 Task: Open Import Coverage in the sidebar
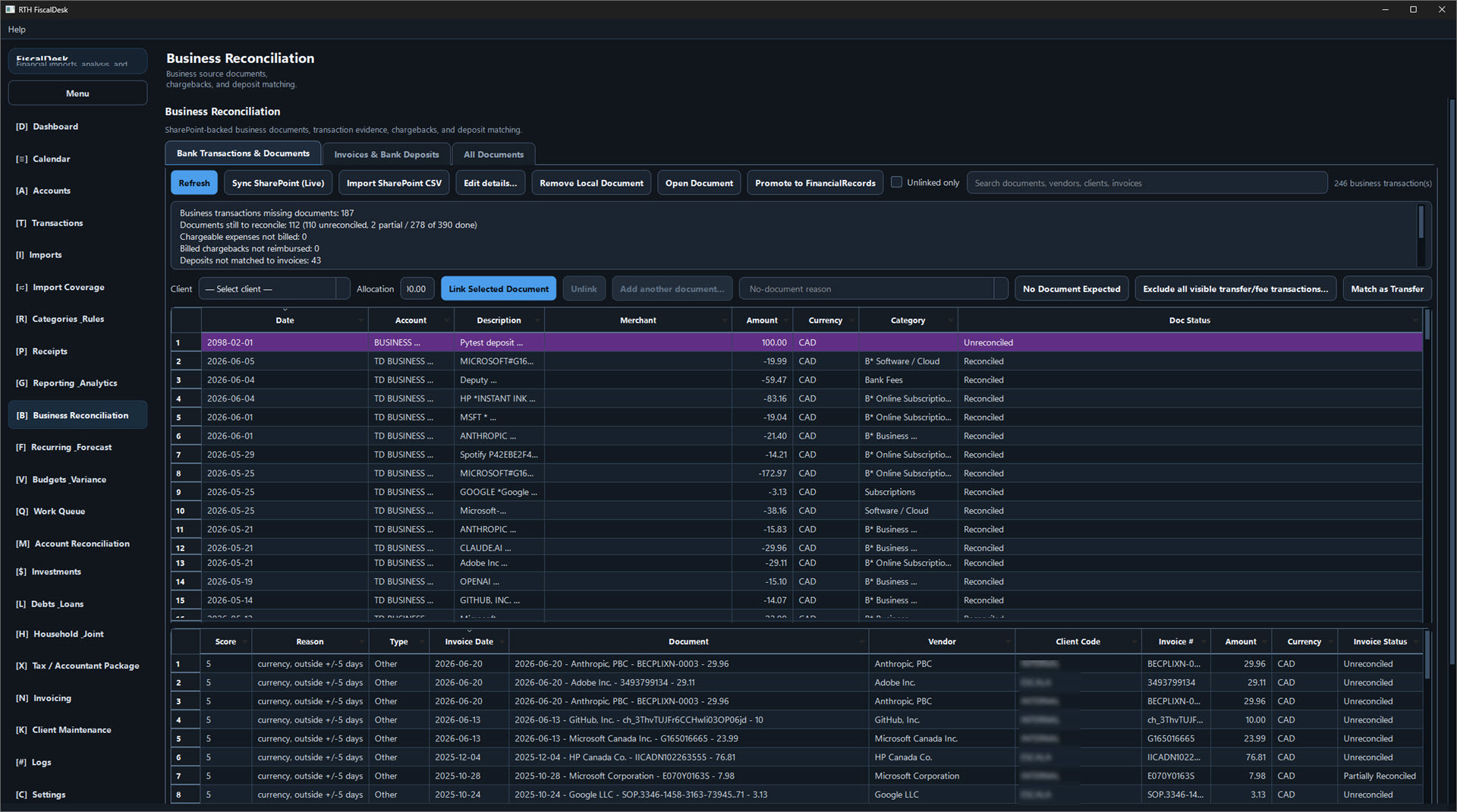[77, 287]
